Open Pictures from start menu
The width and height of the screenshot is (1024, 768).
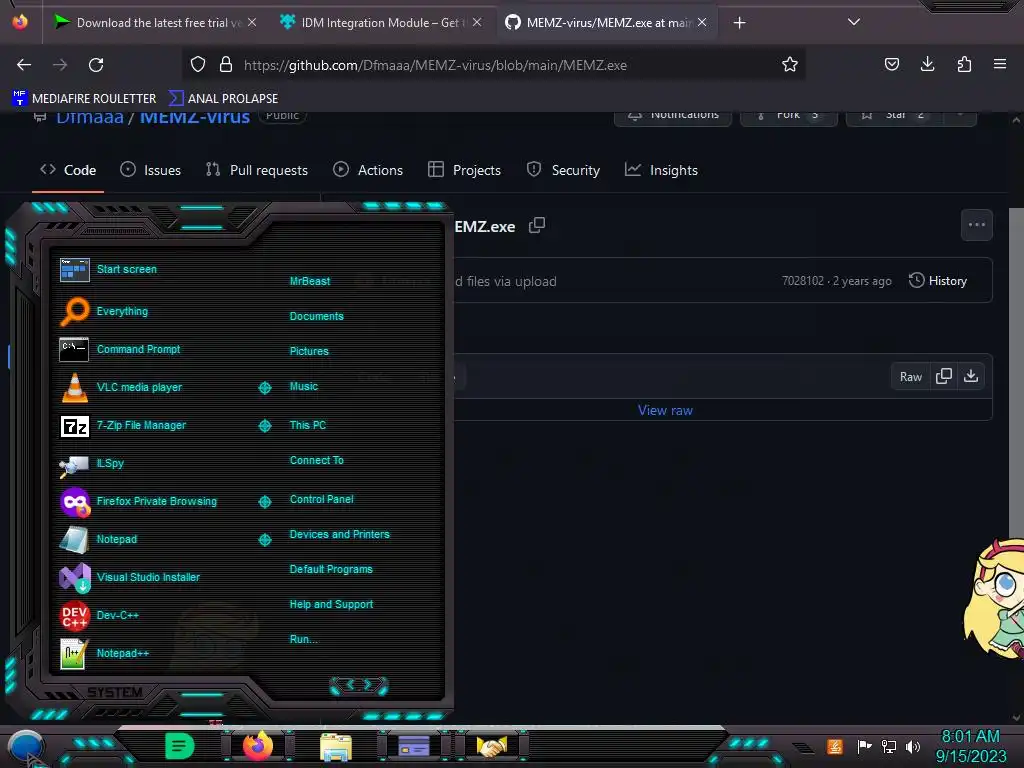pos(309,351)
